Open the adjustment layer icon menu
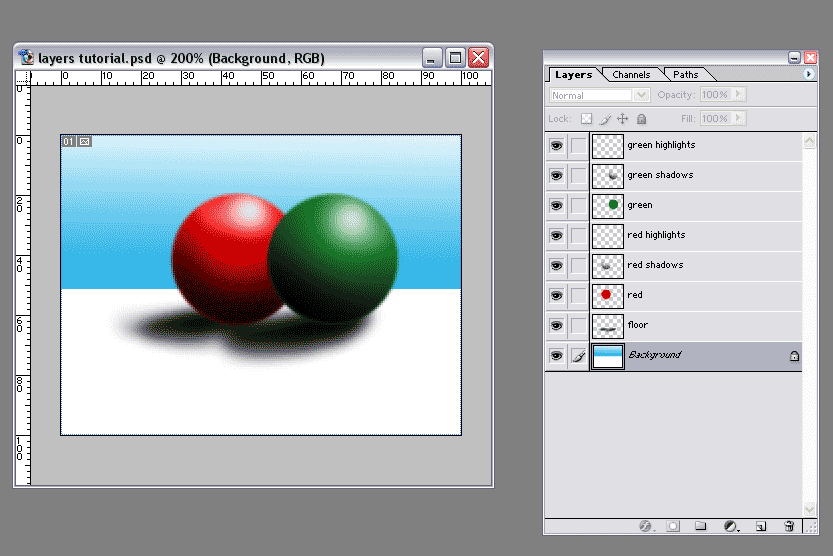 (x=731, y=526)
